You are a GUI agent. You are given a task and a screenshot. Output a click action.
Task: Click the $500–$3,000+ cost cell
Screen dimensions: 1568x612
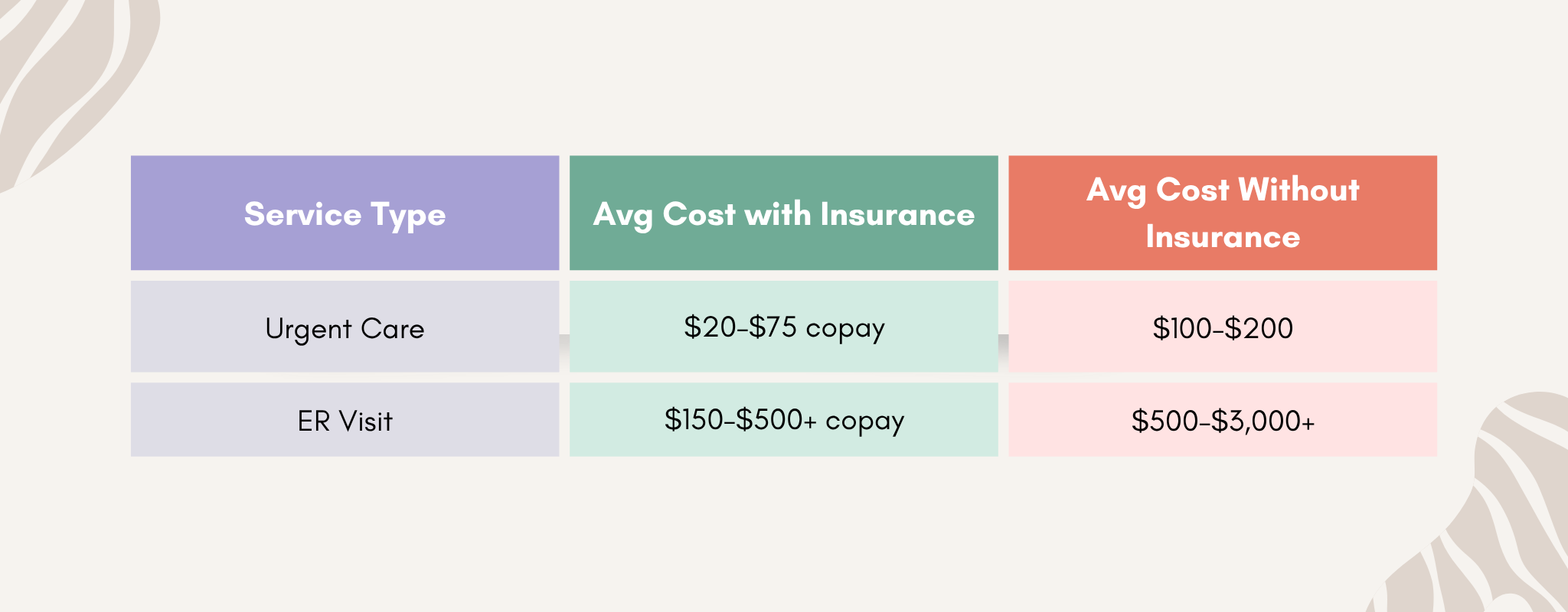point(1223,420)
